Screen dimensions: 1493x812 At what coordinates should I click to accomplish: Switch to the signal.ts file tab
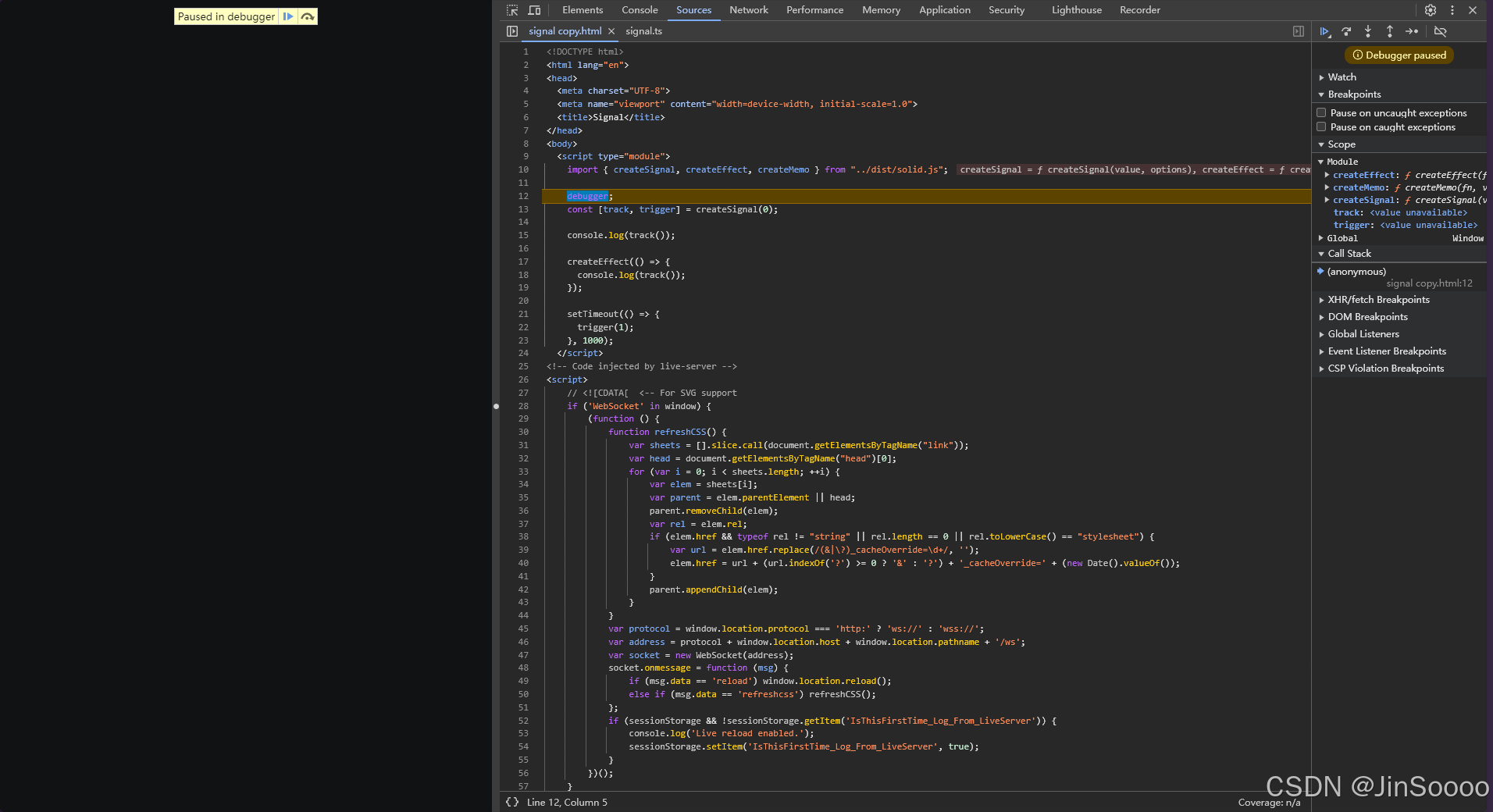point(643,31)
